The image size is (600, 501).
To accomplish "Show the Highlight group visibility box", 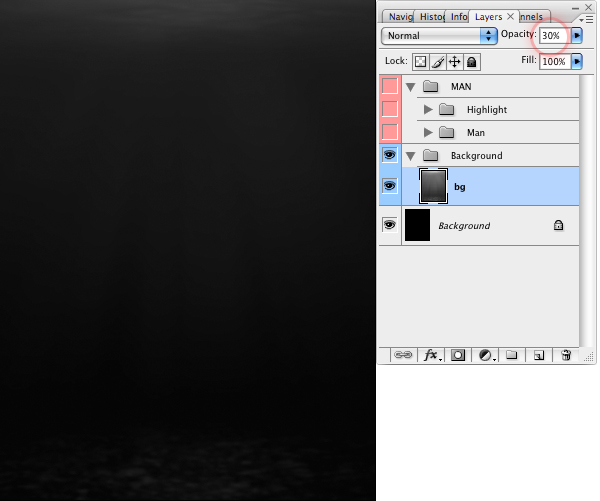I will (390, 109).
